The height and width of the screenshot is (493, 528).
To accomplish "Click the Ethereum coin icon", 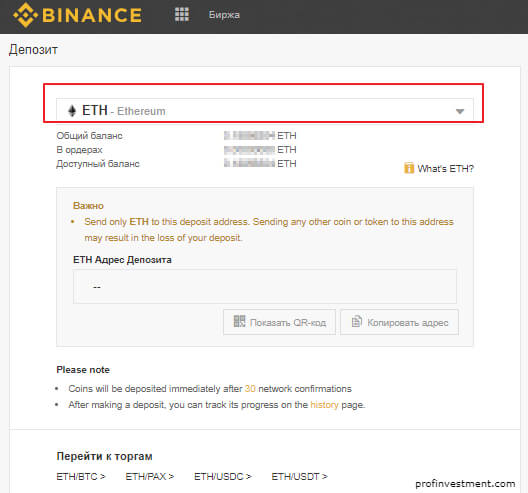I will [x=72, y=110].
